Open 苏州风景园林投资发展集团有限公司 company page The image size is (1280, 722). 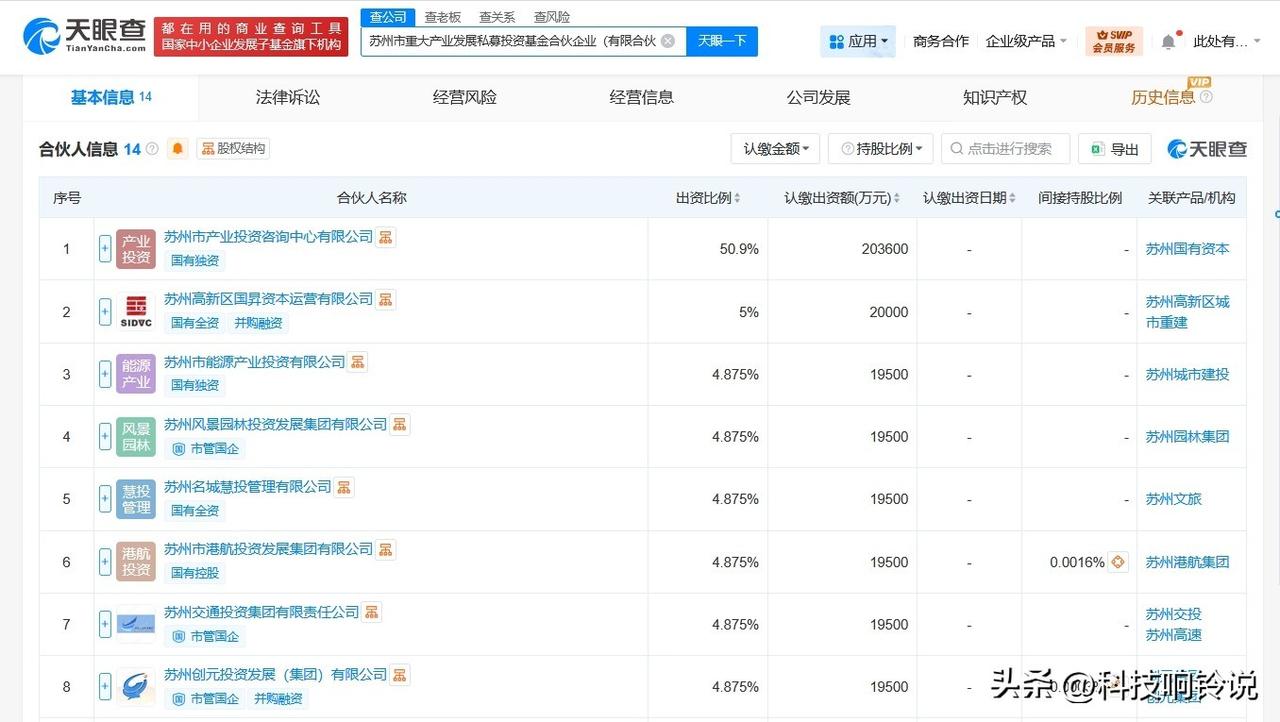[x=275, y=424]
